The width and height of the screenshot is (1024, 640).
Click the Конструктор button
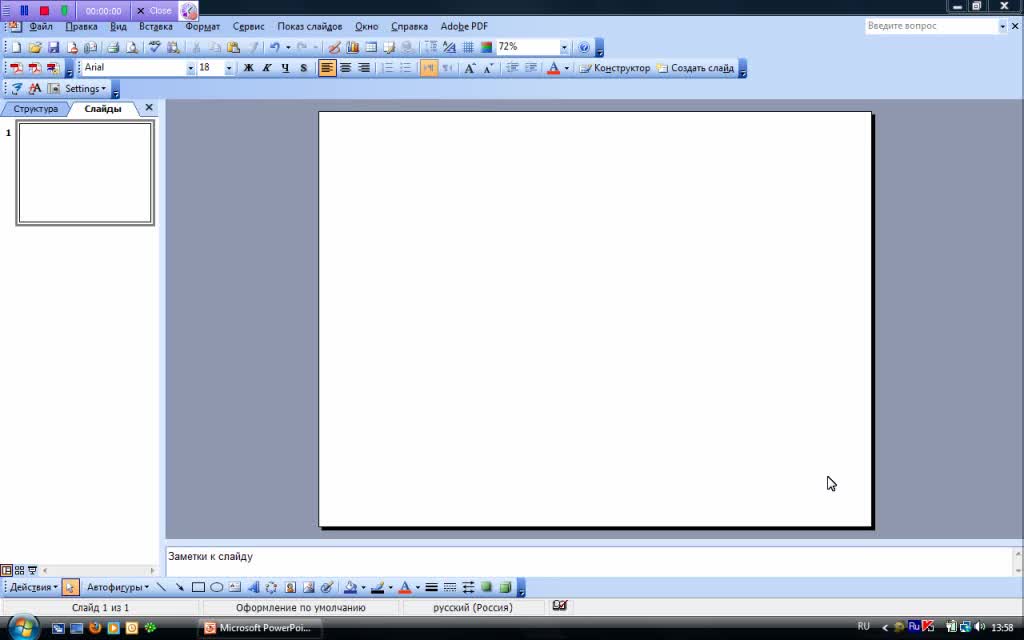pyautogui.click(x=615, y=68)
